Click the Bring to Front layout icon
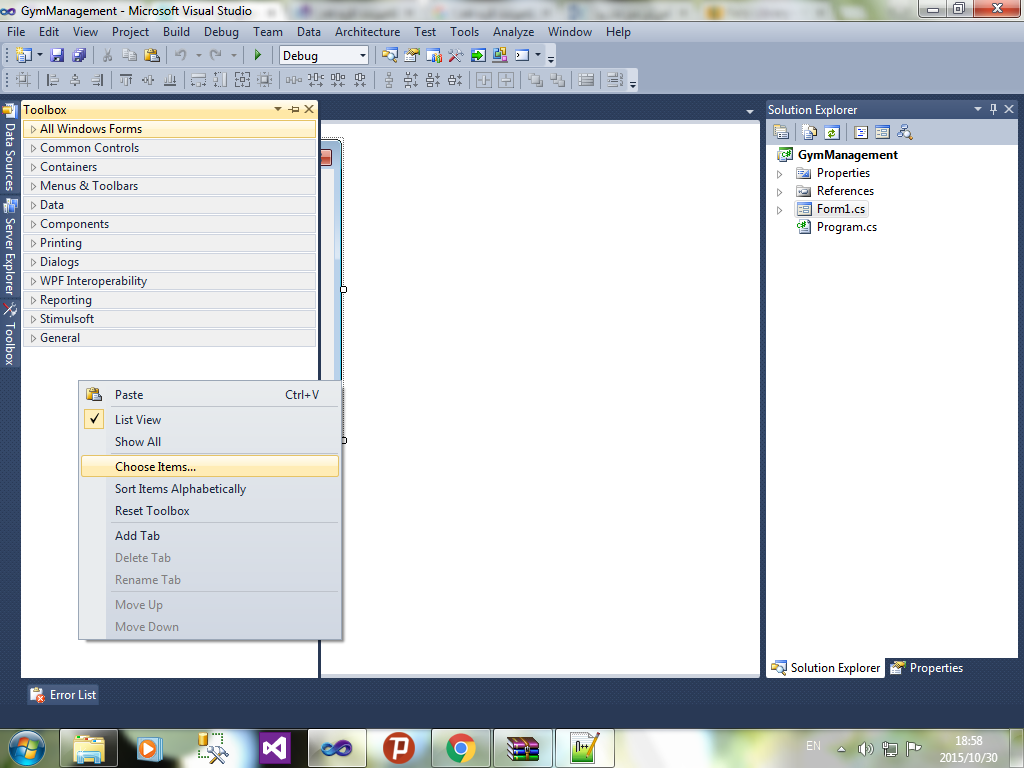Image resolution: width=1024 pixels, height=768 pixels. (536, 80)
